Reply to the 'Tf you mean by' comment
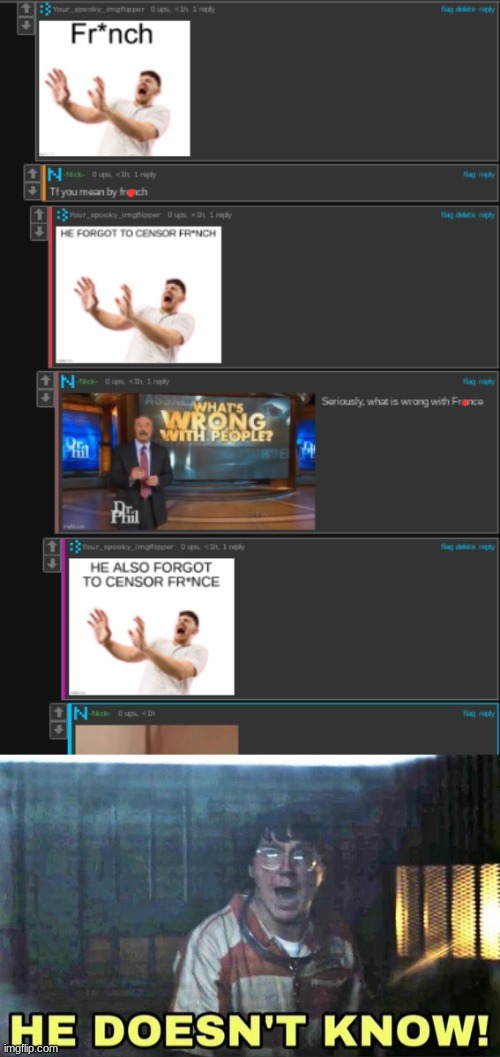The width and height of the screenshot is (500, 1057). tap(487, 175)
